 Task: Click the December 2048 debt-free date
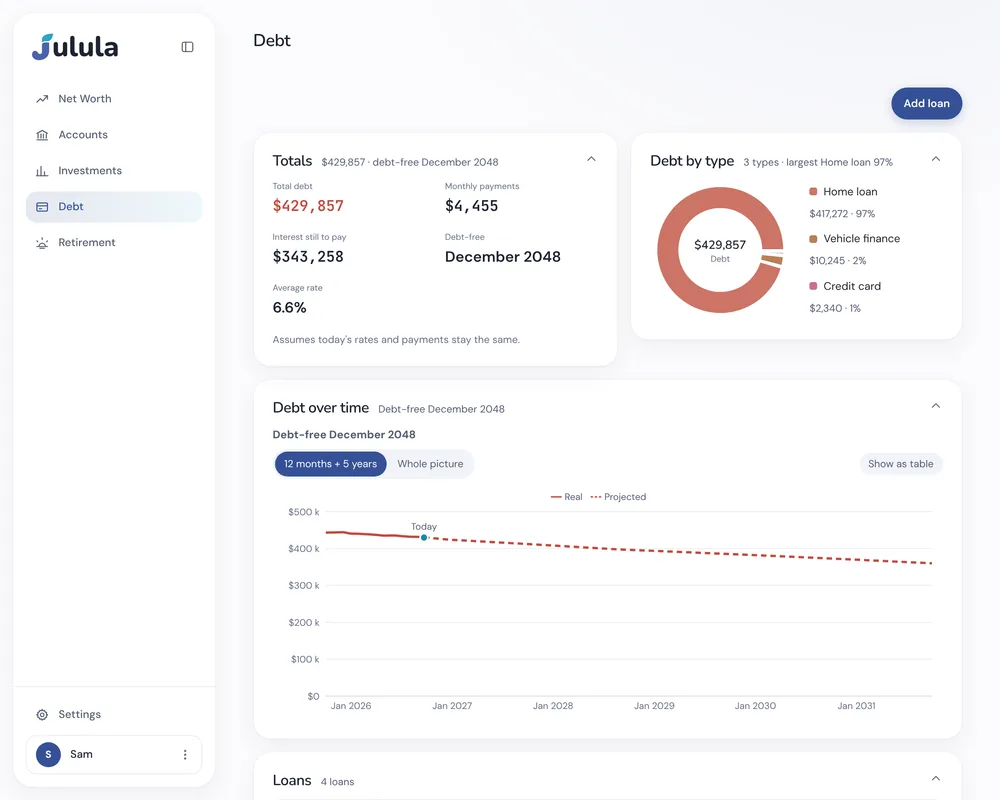(x=503, y=256)
